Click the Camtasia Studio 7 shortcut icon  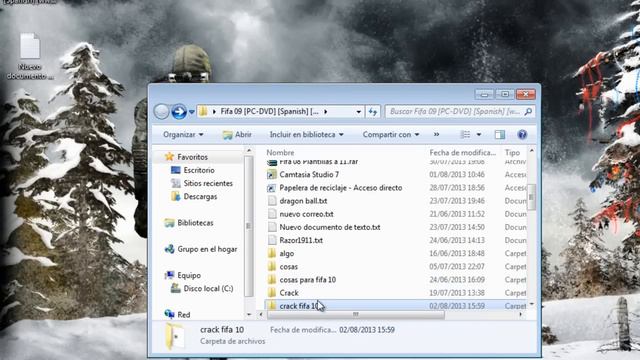click(x=271, y=175)
